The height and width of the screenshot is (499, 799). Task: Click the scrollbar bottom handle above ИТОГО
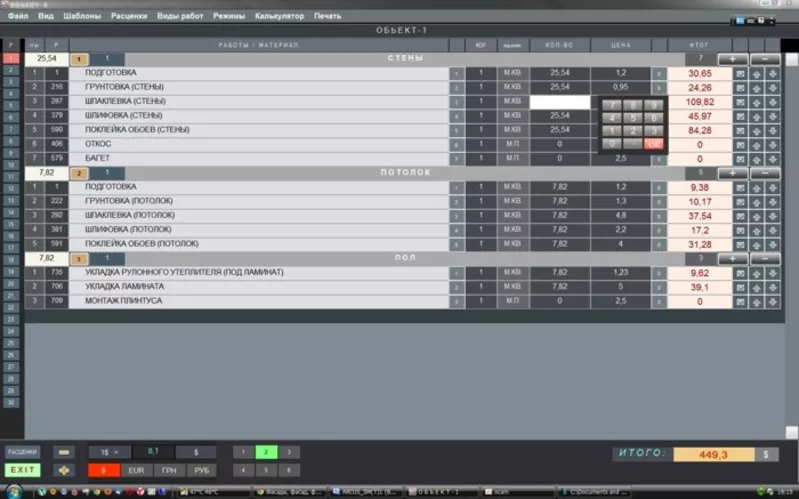[791, 432]
